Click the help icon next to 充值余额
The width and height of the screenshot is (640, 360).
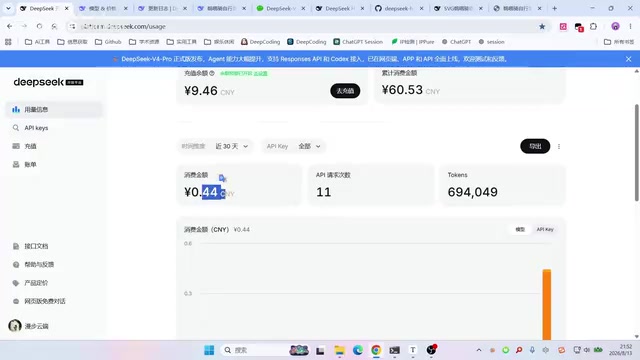click(212, 73)
